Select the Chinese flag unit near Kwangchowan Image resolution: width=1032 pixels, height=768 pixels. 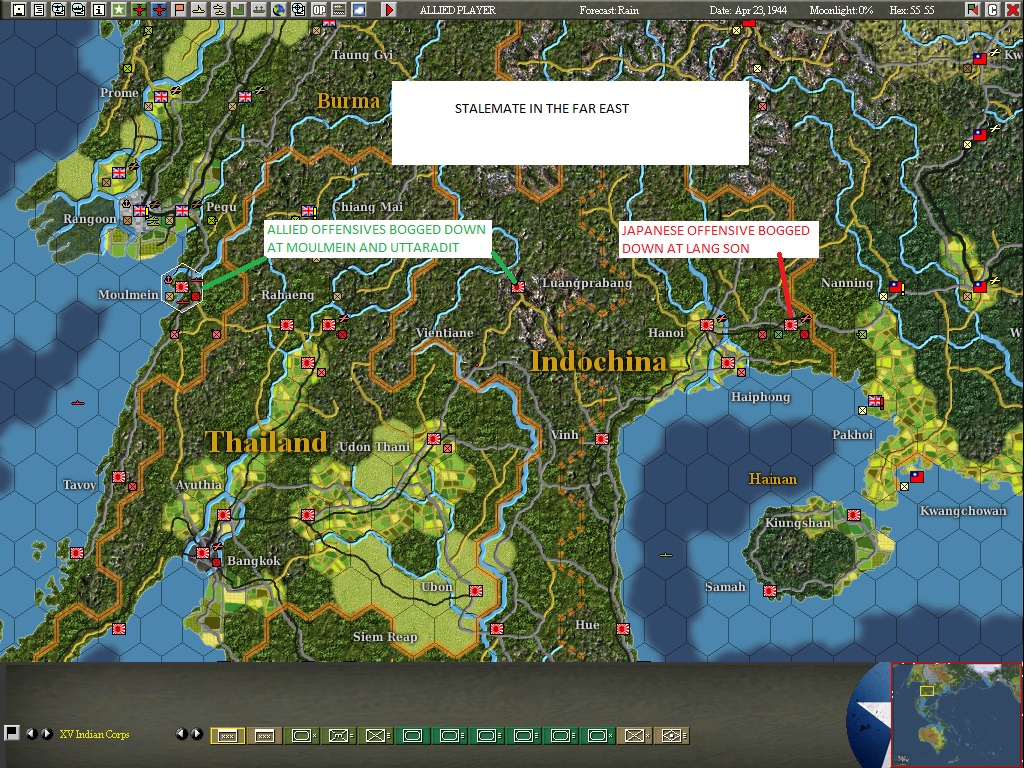click(917, 476)
